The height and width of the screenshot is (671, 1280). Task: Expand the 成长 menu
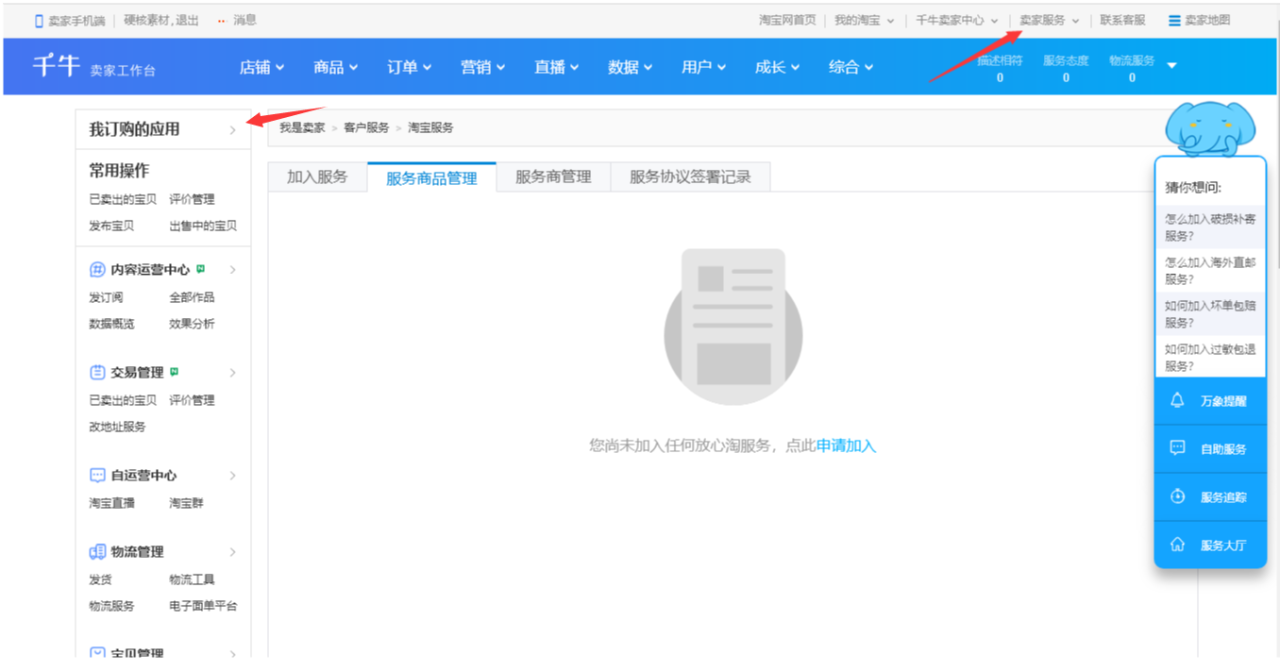click(778, 67)
